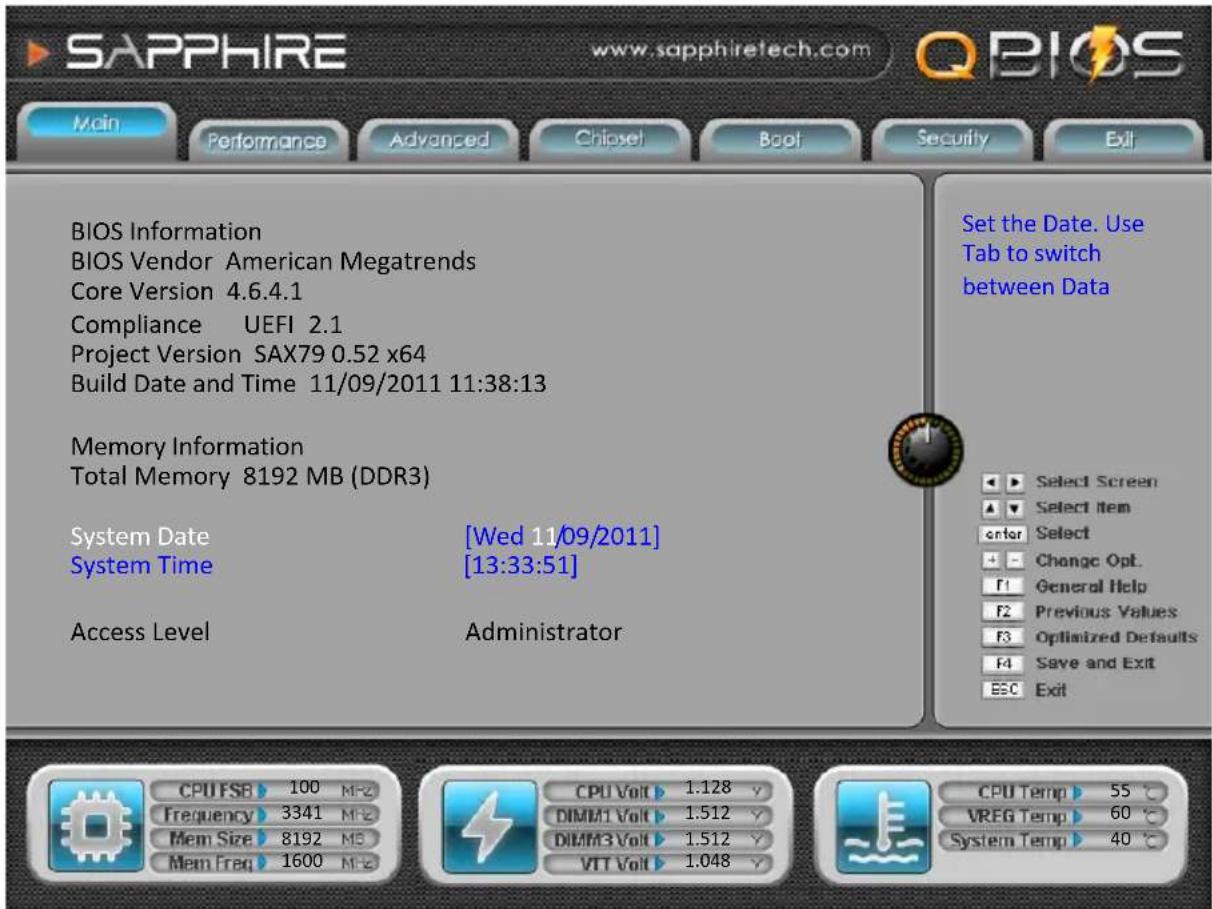This screenshot has width=1212, height=909.
Task: Switch to the Security tab
Action: (953, 140)
